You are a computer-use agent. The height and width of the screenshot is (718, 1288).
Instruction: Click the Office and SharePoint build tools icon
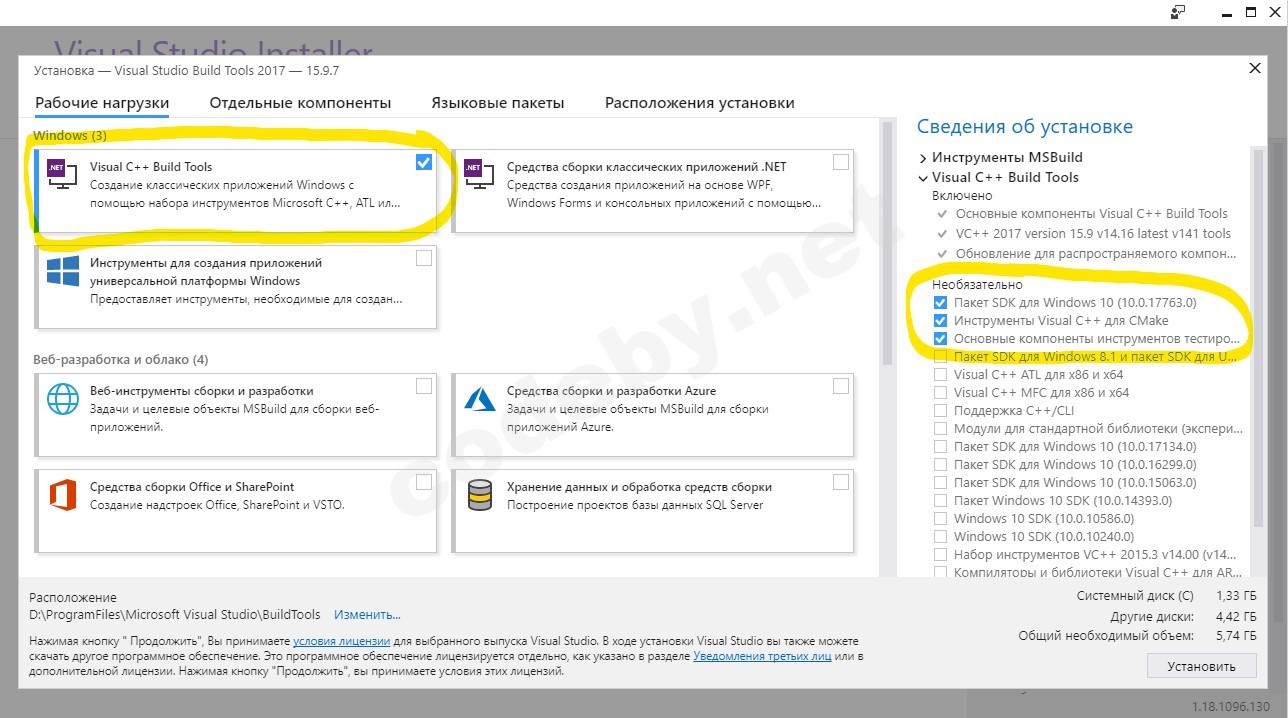pos(62,495)
